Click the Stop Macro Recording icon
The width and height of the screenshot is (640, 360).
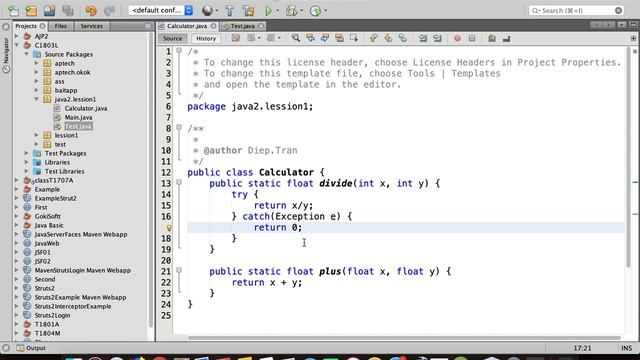point(472,38)
